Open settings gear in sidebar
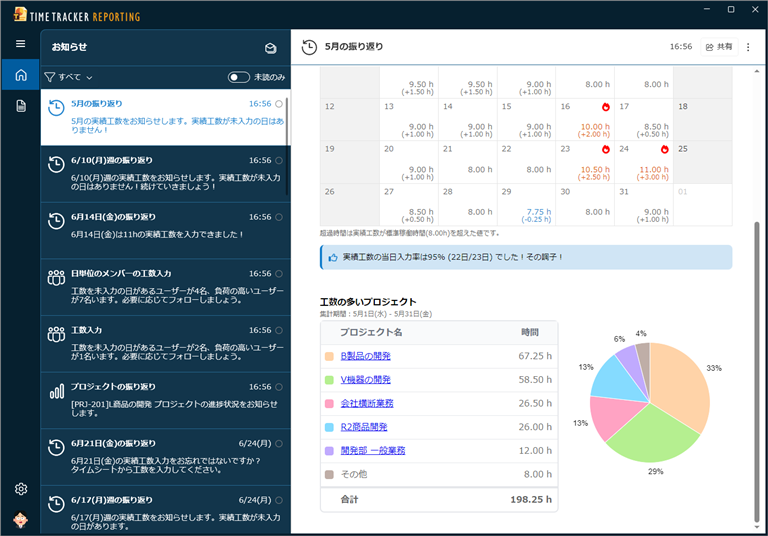Viewport: 768px width, 536px height. point(20,489)
